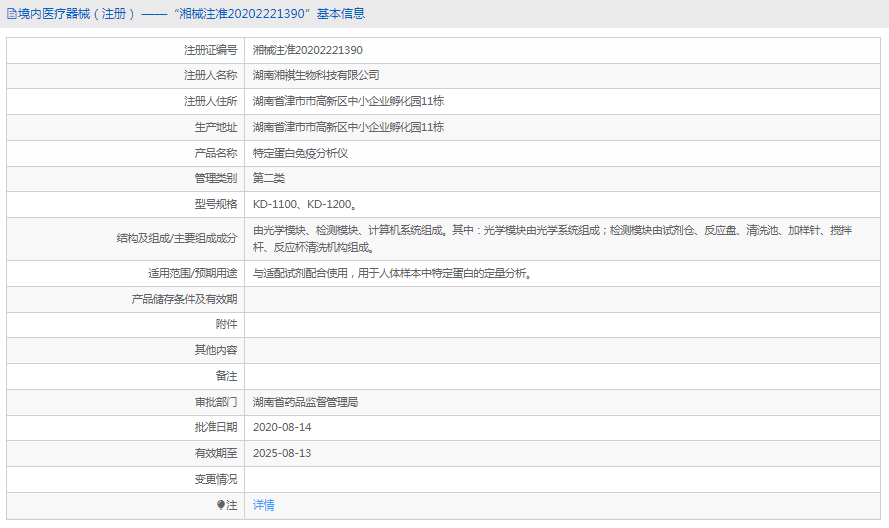
Task: Select expiry date 2025-08-13
Action: click(x=282, y=454)
